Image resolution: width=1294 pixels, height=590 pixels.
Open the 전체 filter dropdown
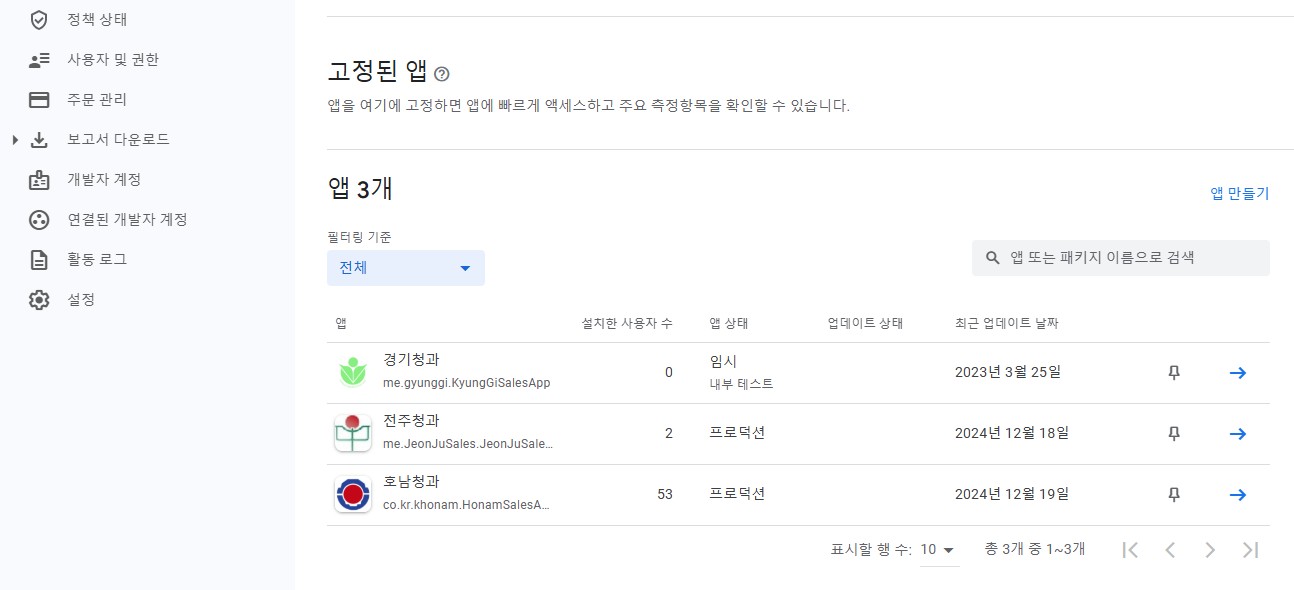click(405, 268)
